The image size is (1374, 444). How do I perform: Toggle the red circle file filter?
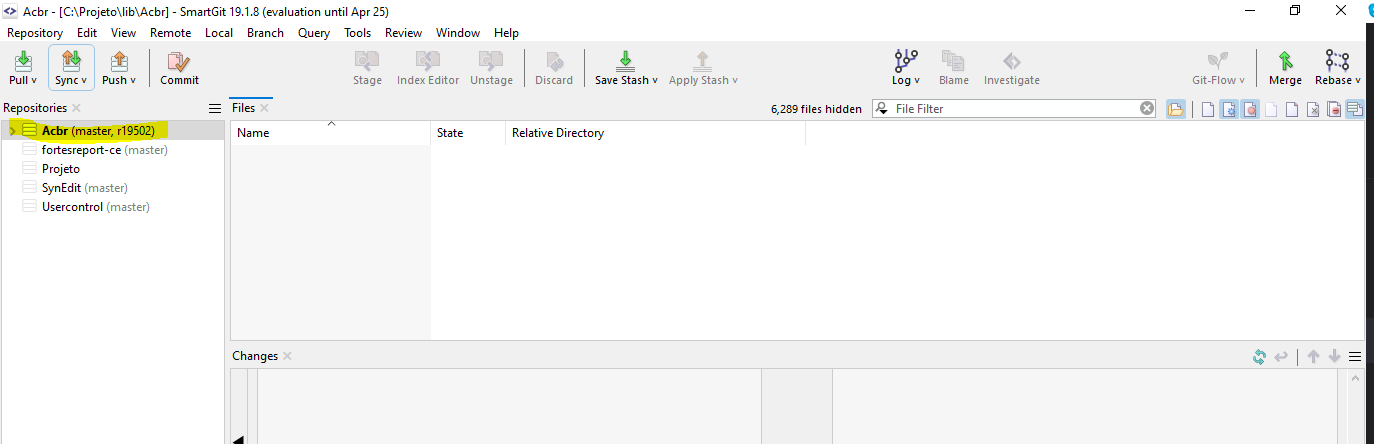[1250, 109]
